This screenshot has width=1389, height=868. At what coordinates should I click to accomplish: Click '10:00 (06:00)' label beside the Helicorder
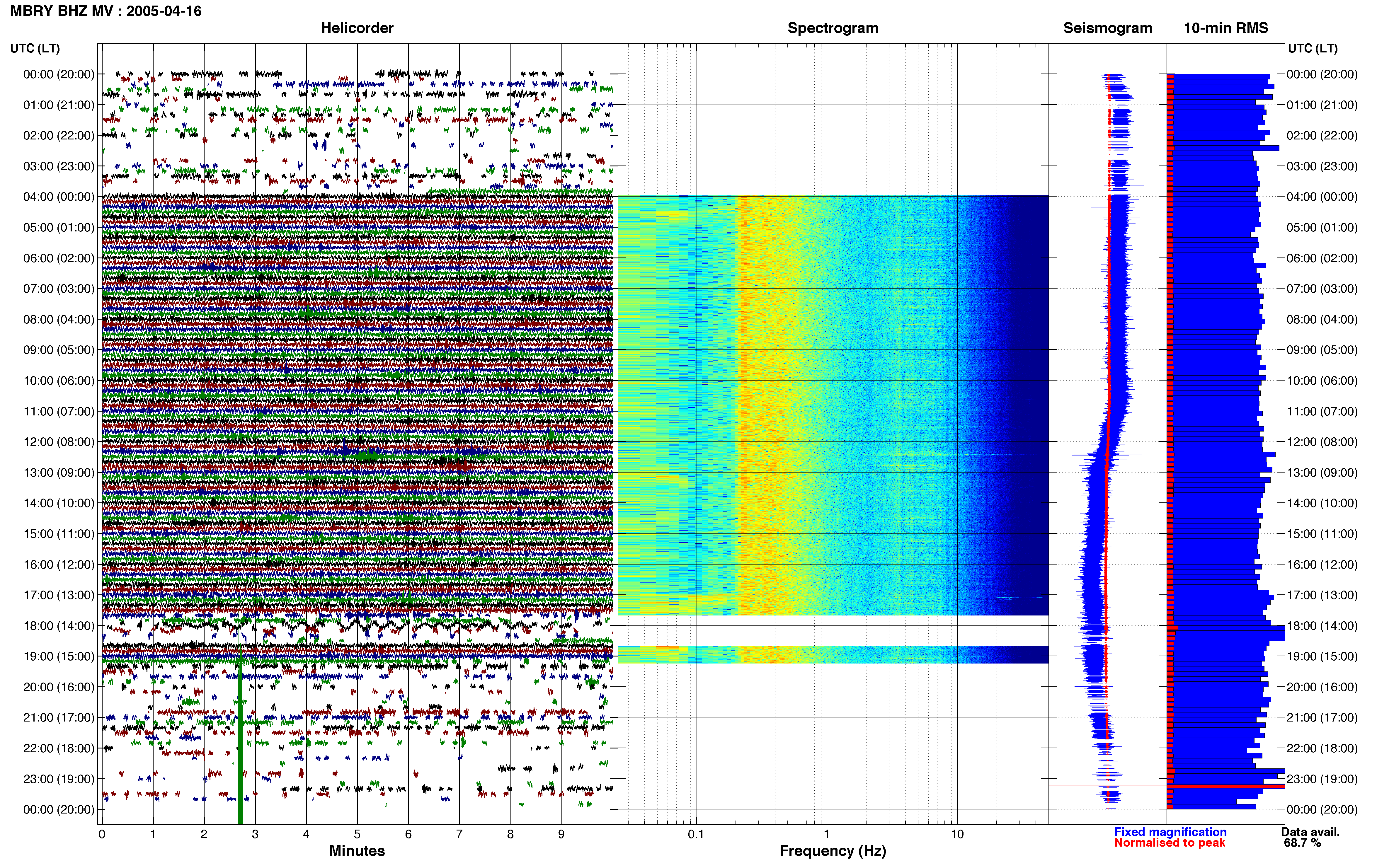click(59, 381)
